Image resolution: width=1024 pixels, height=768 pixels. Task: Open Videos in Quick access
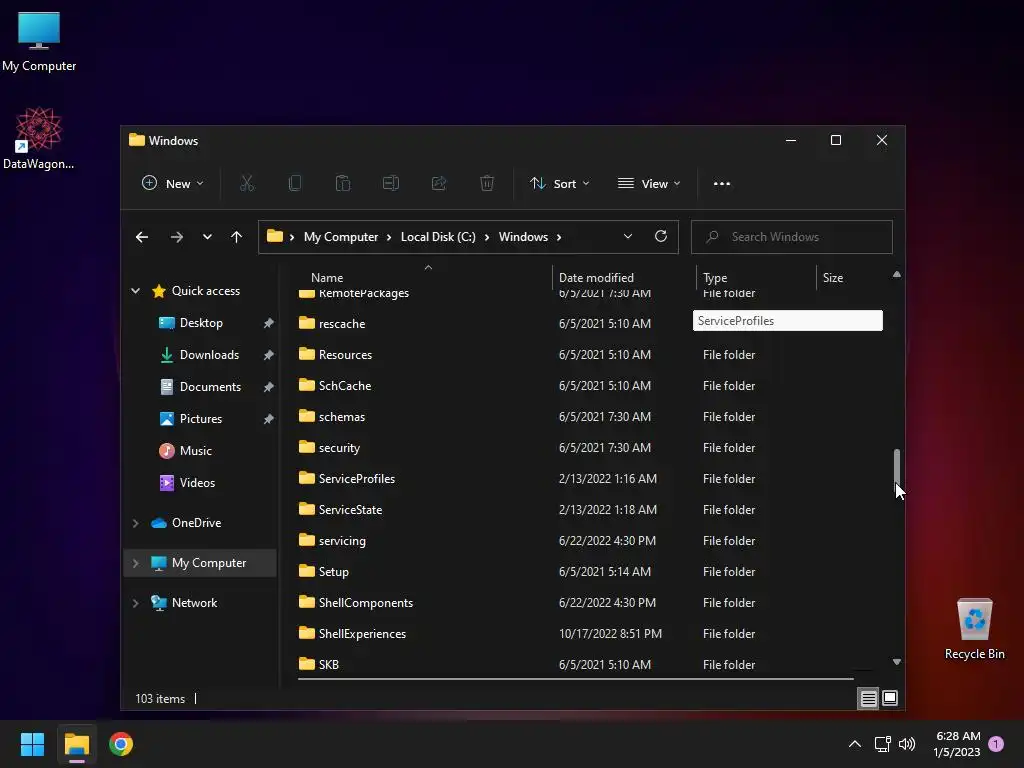tap(197, 483)
